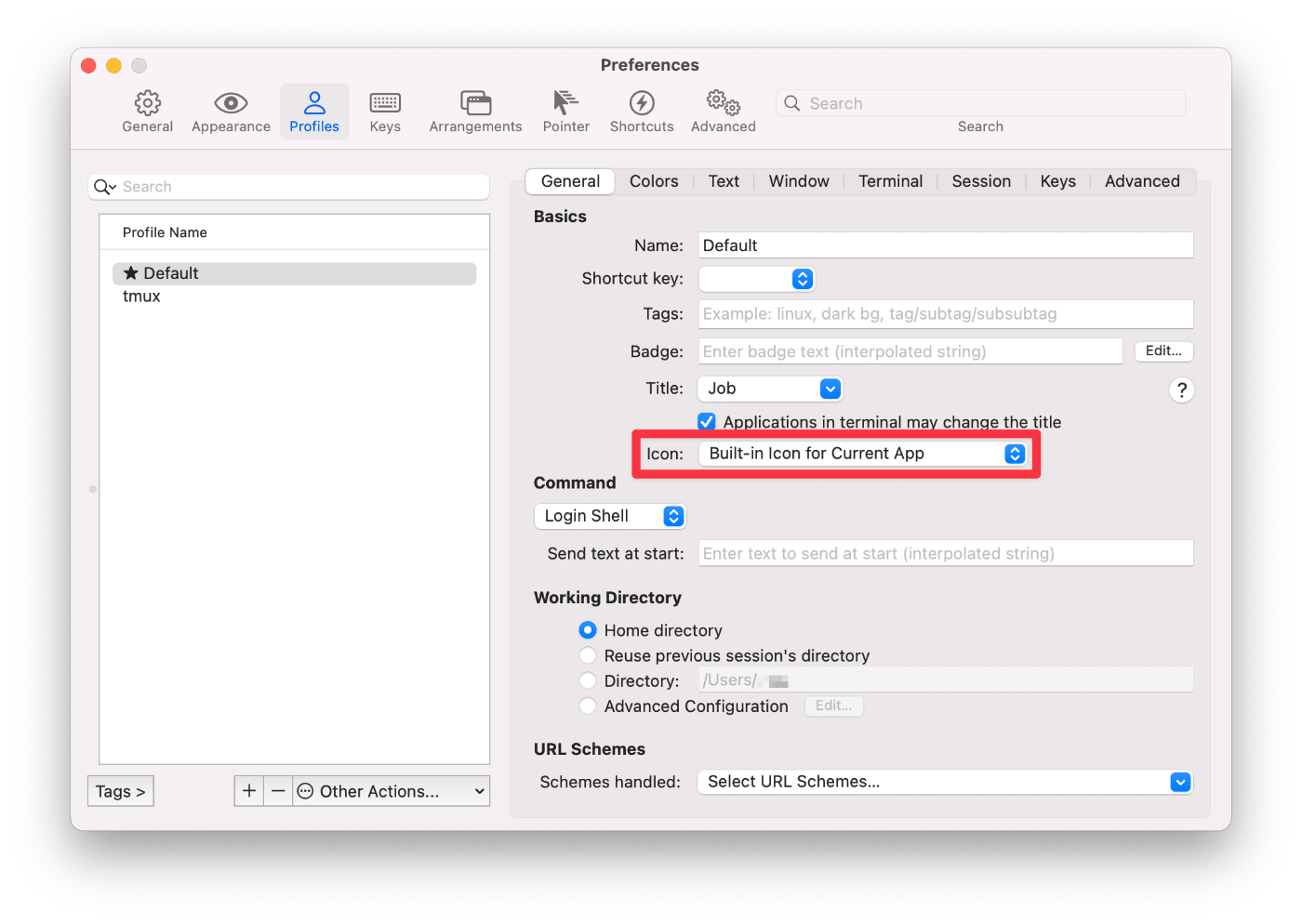
Task: Click the ellipsis icon in Other Actions
Action: 305,791
